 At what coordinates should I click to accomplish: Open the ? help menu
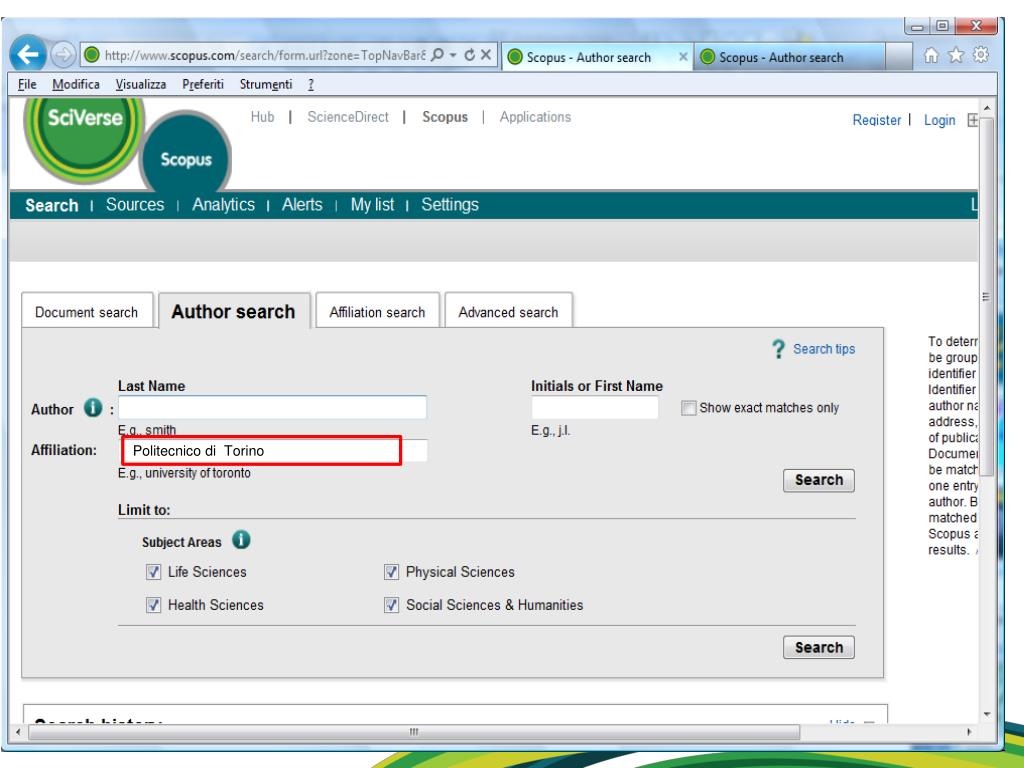(311, 84)
